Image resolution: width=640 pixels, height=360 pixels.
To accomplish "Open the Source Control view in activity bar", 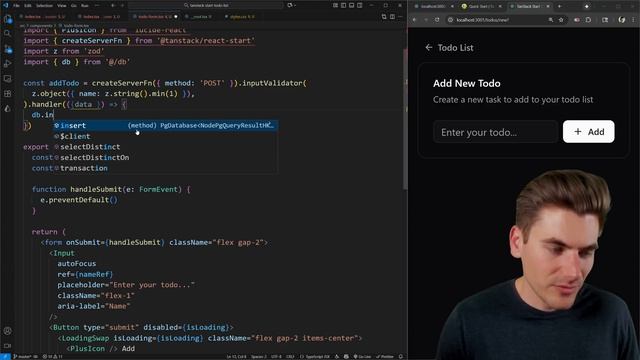I will [7, 49].
